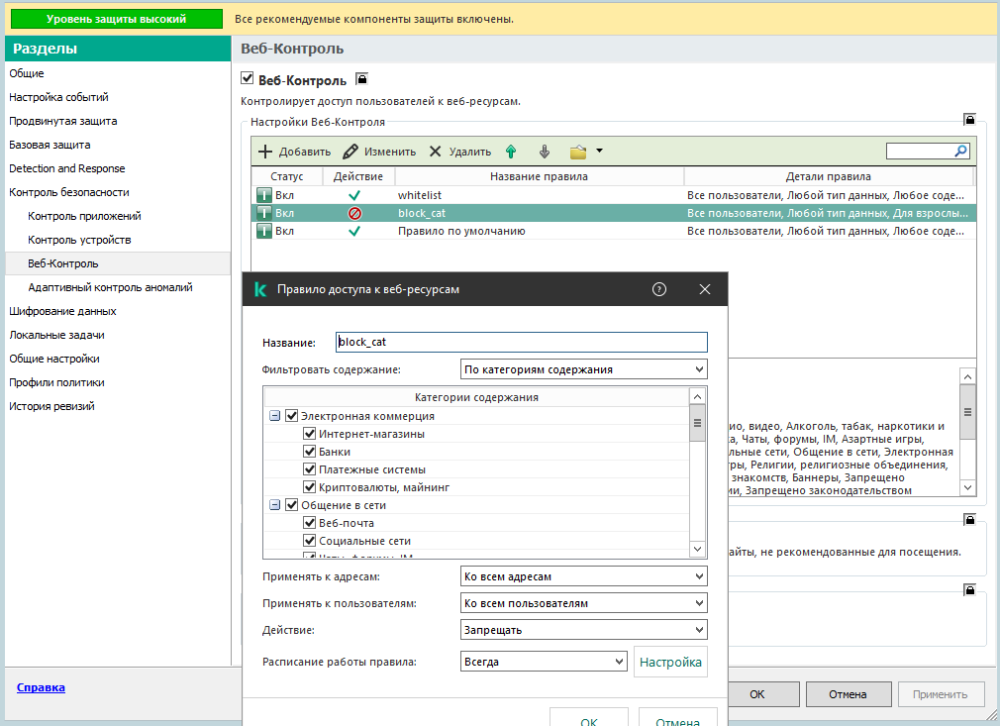Open the Фильтровать содержание dropdown
Screen dimensions: 1000x726
click(584, 370)
